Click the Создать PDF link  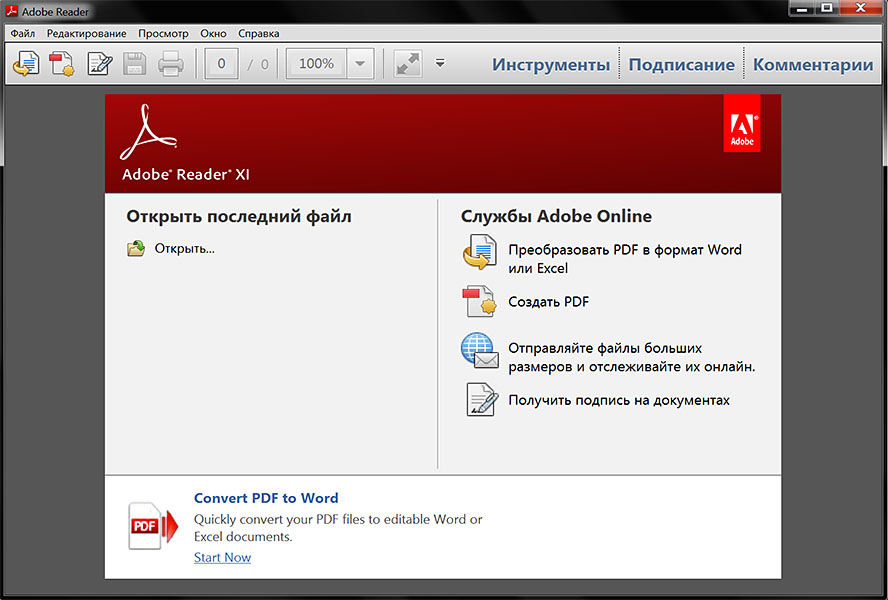(548, 301)
